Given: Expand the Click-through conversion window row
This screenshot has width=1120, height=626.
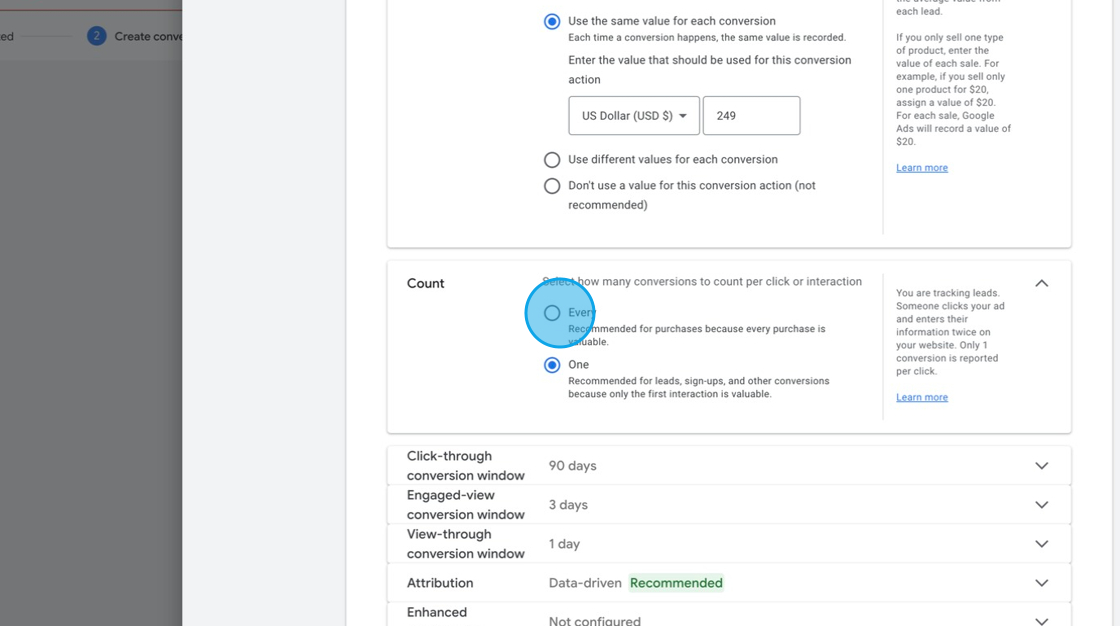Looking at the screenshot, I should (1041, 465).
